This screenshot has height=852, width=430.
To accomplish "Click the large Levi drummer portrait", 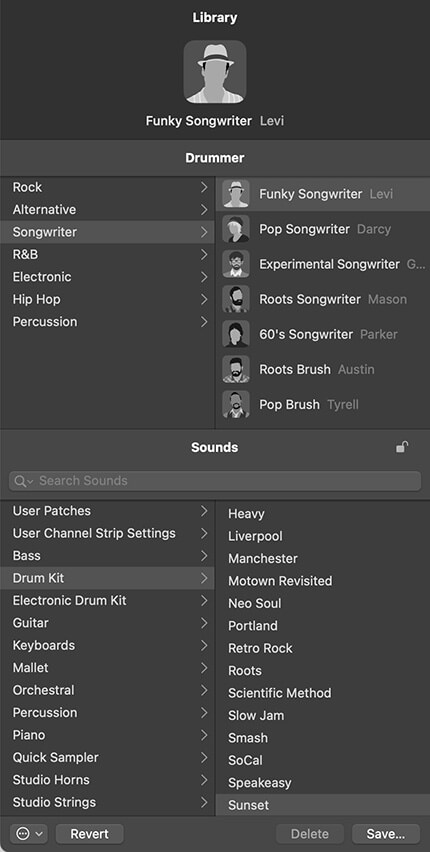I will 215,72.
